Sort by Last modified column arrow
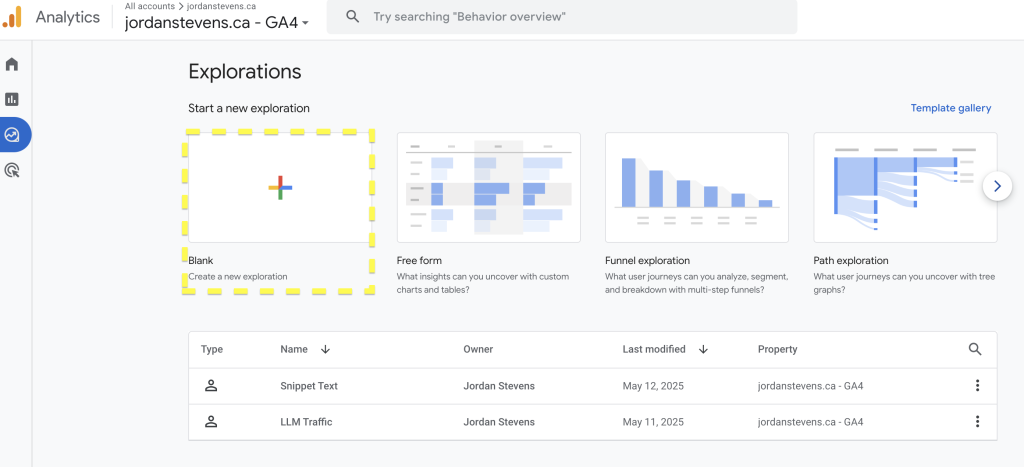 pos(703,350)
